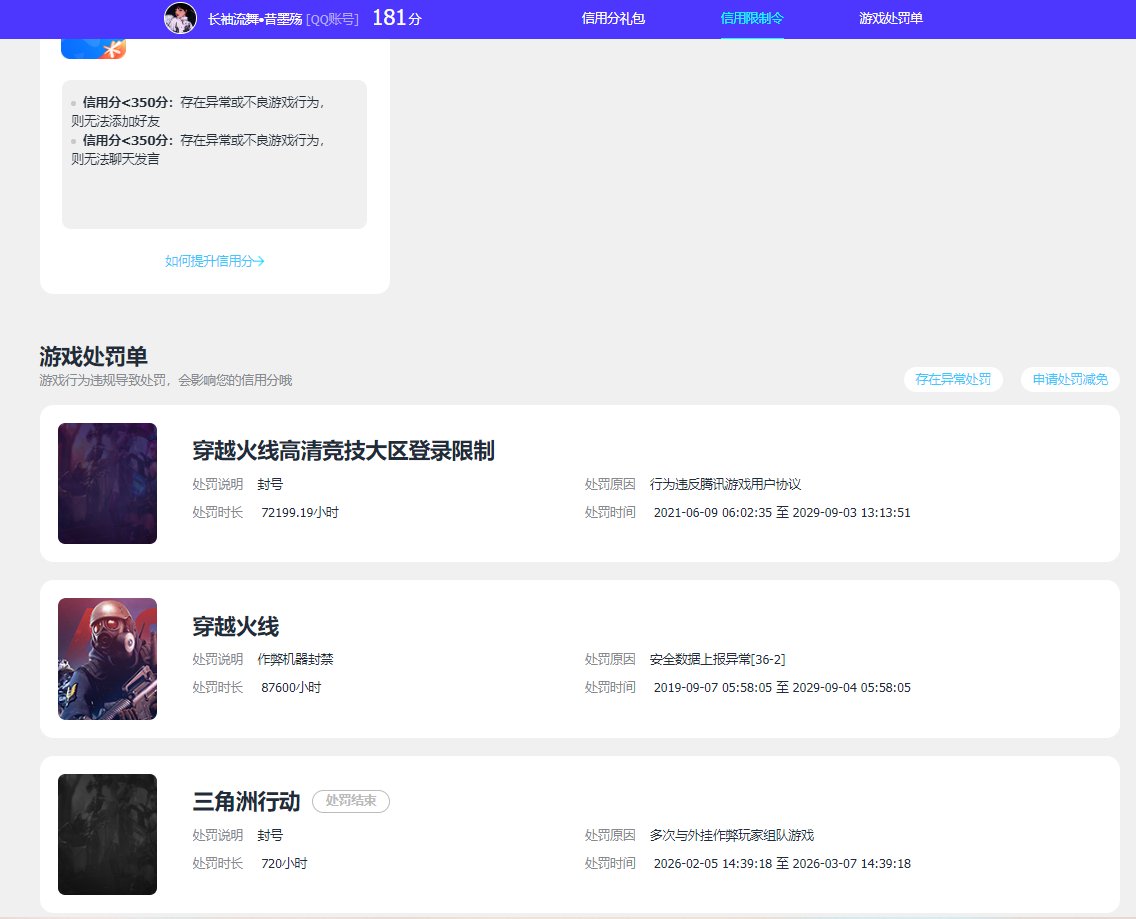Click the 72199.19小时 duration value
This screenshot has width=1136, height=919.
pos(300,512)
